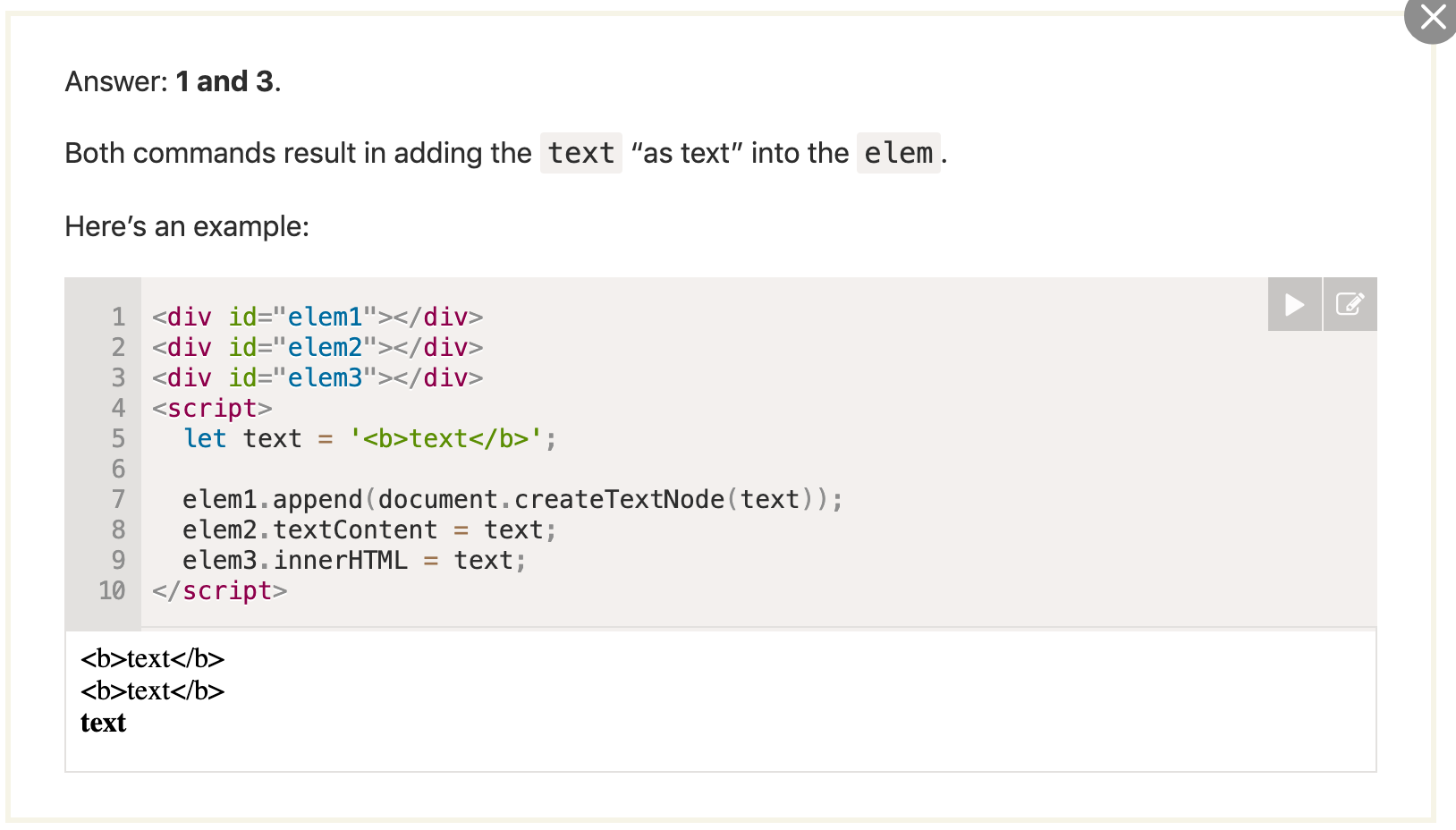This screenshot has width=1456, height=830.
Task: Click the 'let text =' code line
Action: (369, 438)
